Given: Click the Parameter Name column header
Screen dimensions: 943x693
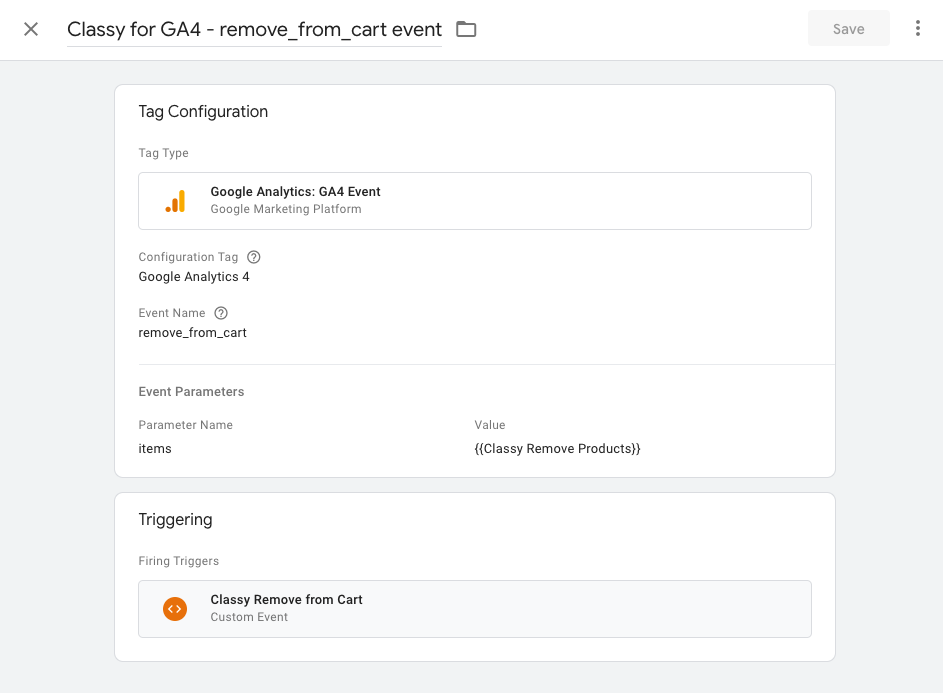Looking at the screenshot, I should click(x=185, y=425).
